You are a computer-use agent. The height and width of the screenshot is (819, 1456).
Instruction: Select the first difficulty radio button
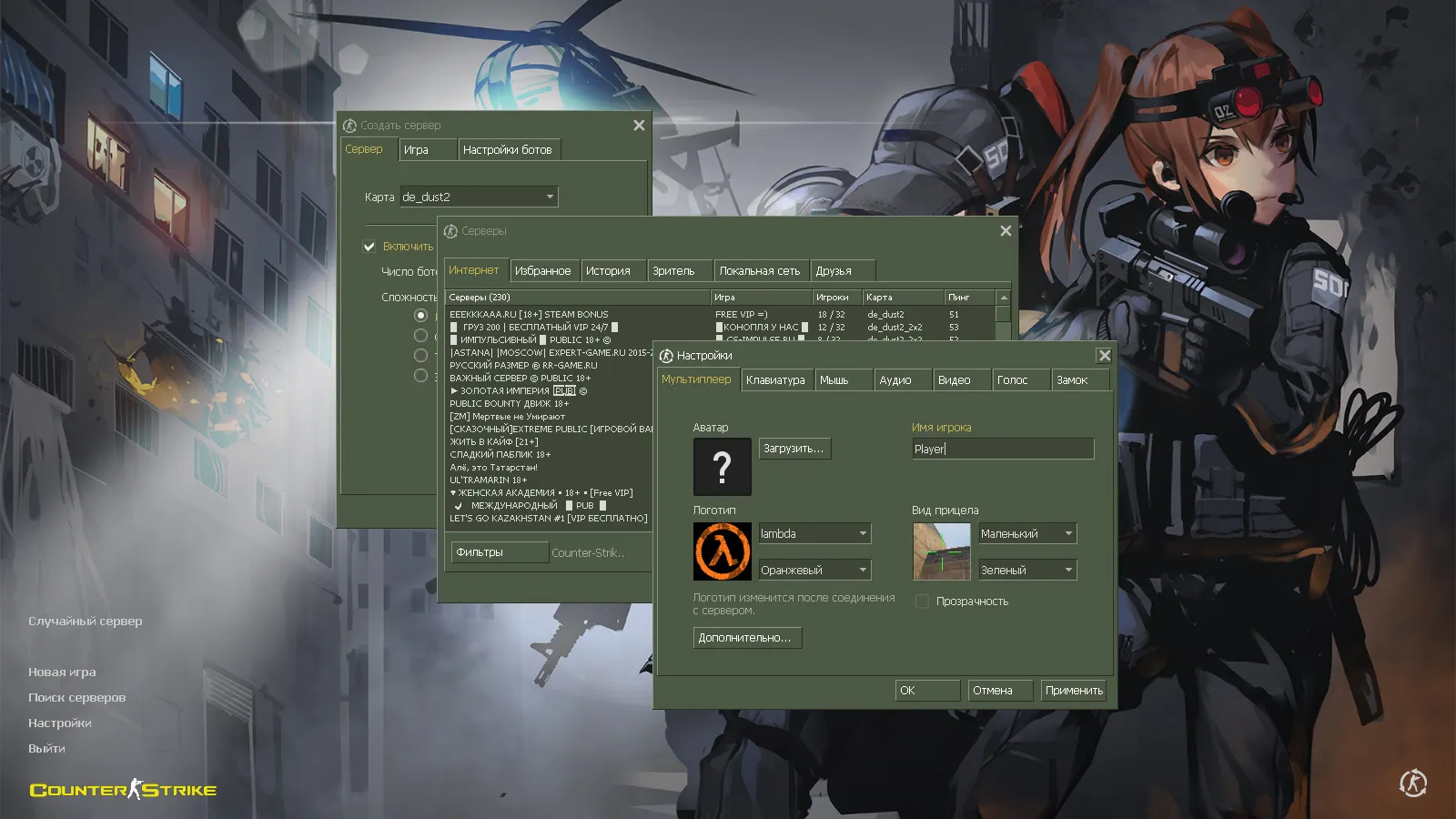[420, 315]
